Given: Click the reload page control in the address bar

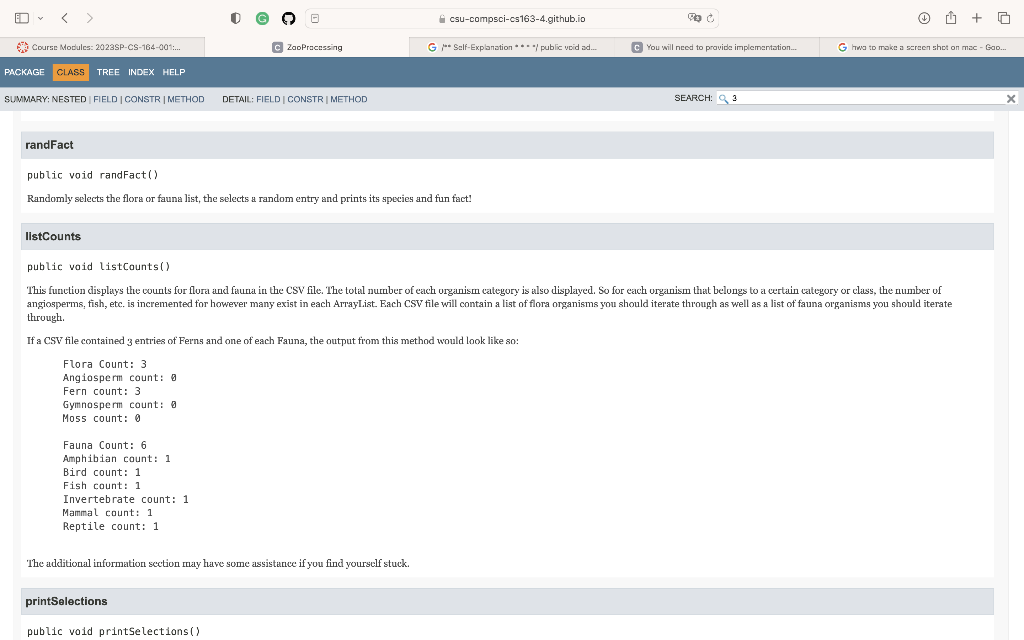Looking at the screenshot, I should pyautogui.click(x=712, y=17).
